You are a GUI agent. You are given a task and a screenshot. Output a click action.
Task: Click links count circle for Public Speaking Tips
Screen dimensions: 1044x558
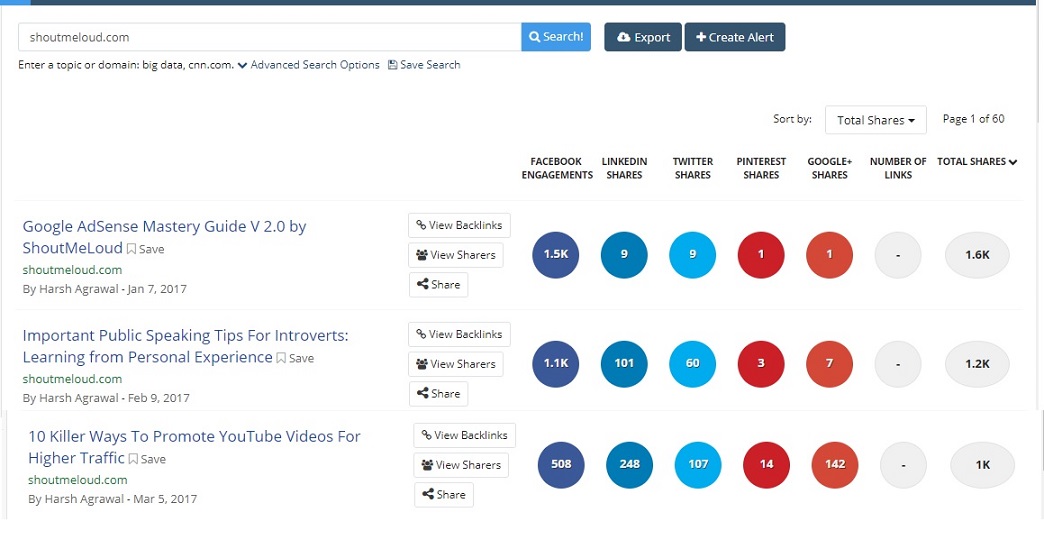pyautogui.click(x=898, y=364)
